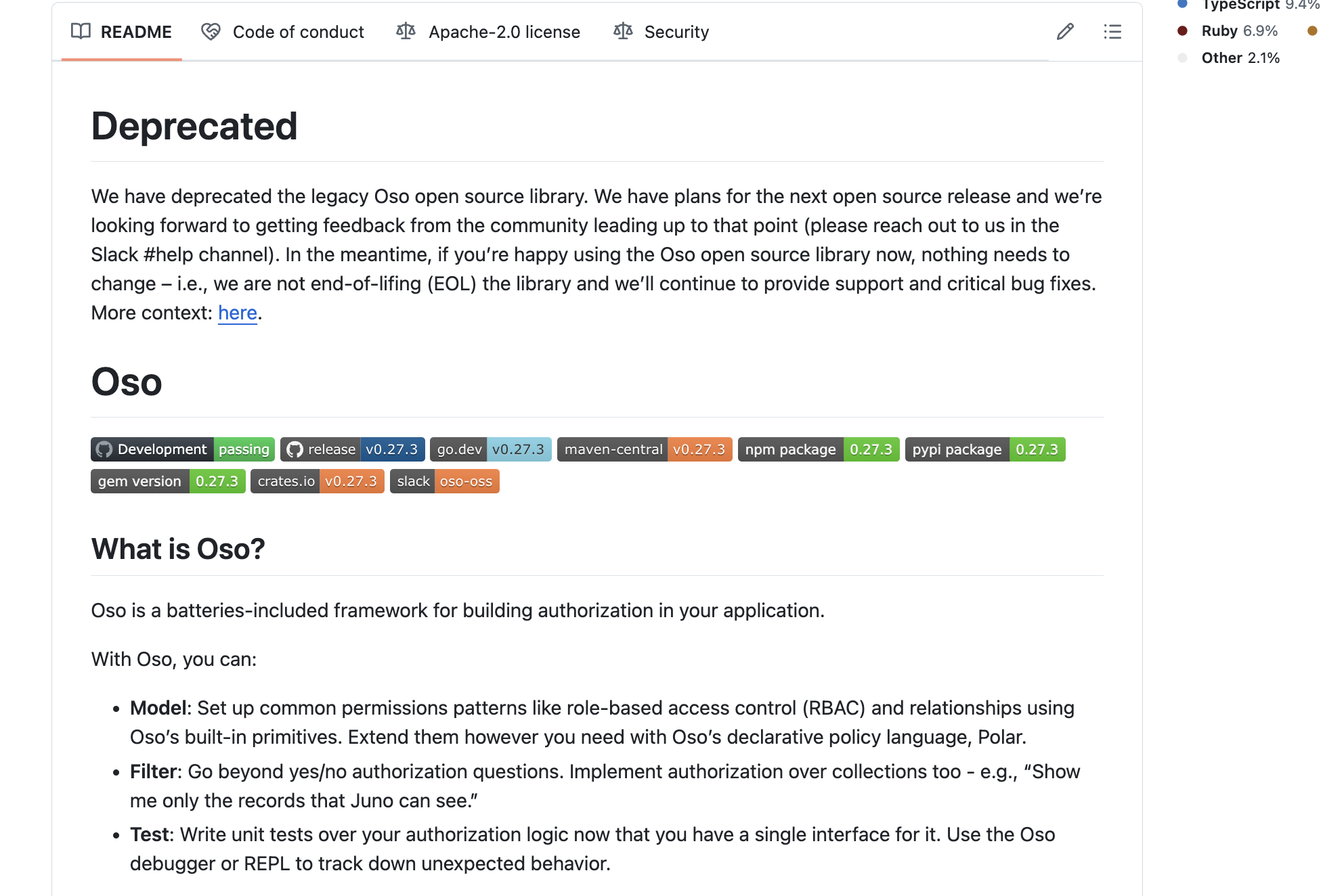Open the gem version 0.27.3 badge

pos(168,481)
